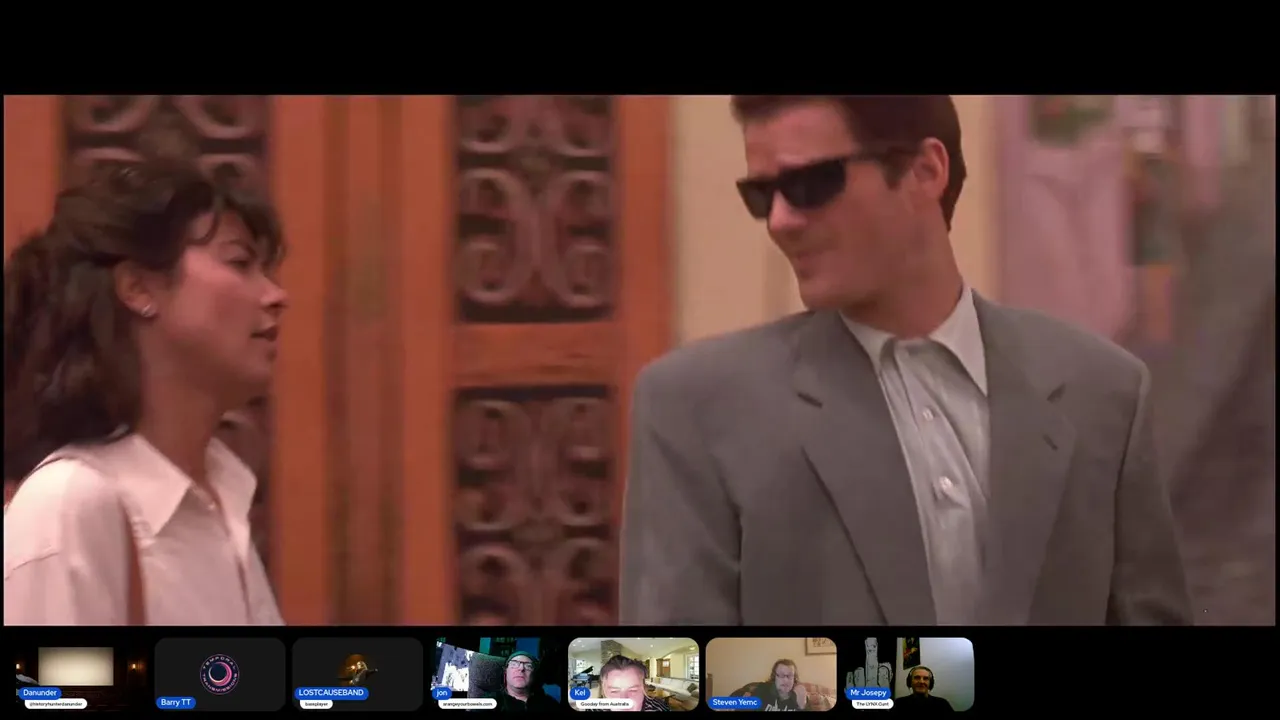Click the 'Mr Josepy' name label
The height and width of the screenshot is (720, 1280).
coord(869,692)
